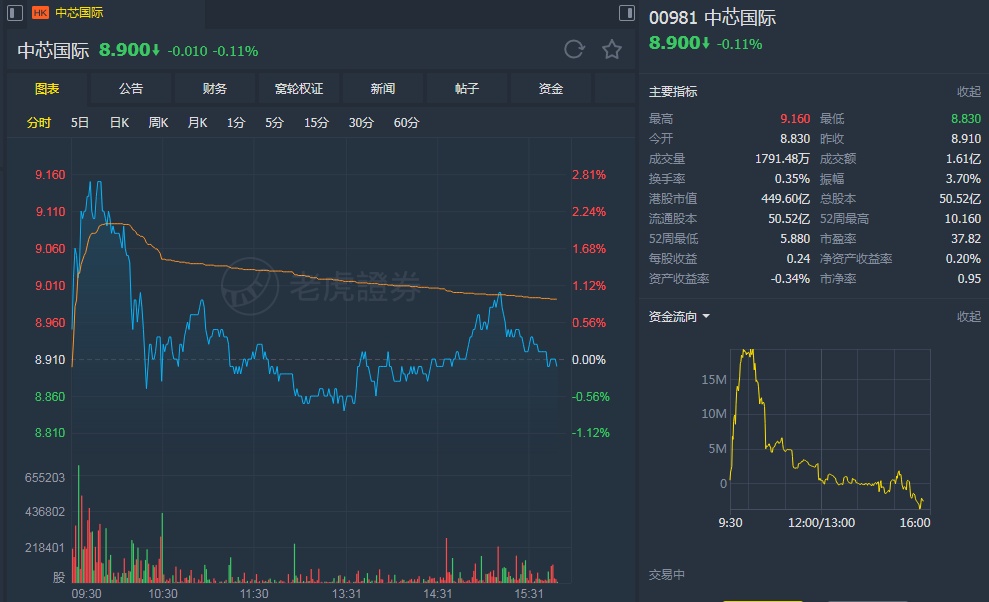989x602 pixels.
Task: Collapse the 主要指标 section
Action: [969, 92]
